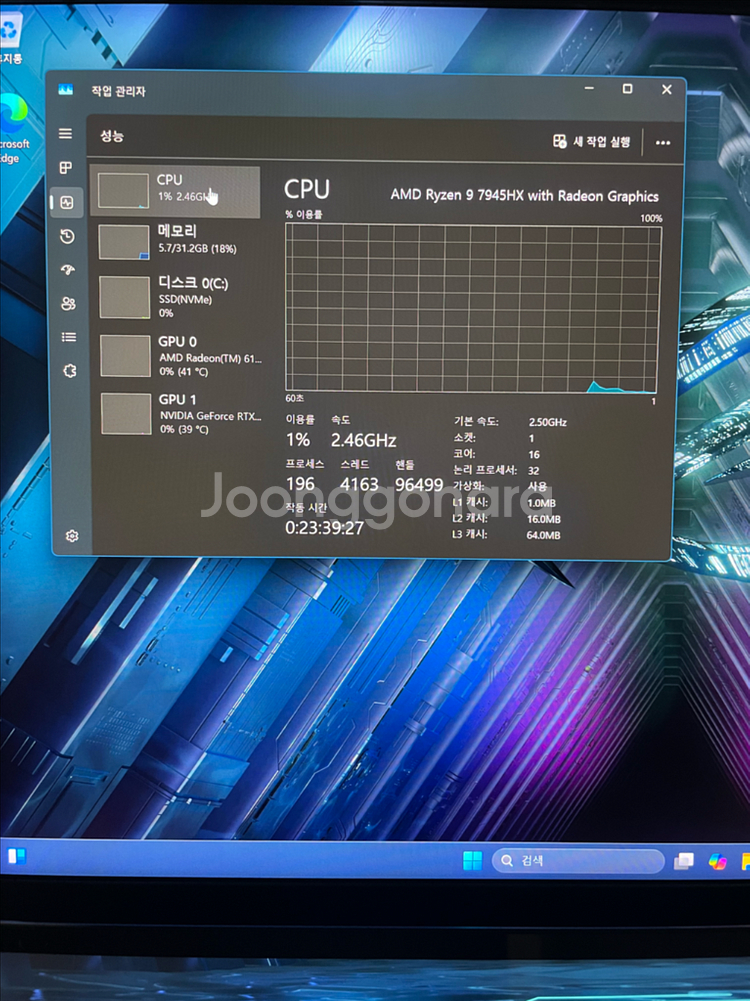Open Task Manager settings gear icon
The image size is (750, 1001).
[72, 536]
